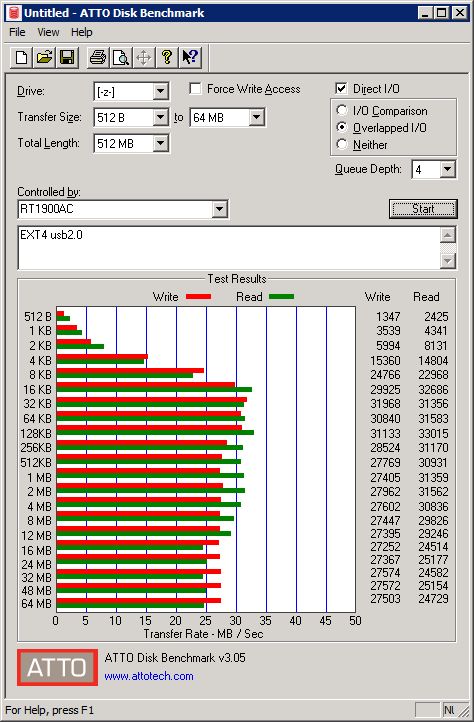
Task: Open Print Preview toolbar icon
Action: [121, 58]
